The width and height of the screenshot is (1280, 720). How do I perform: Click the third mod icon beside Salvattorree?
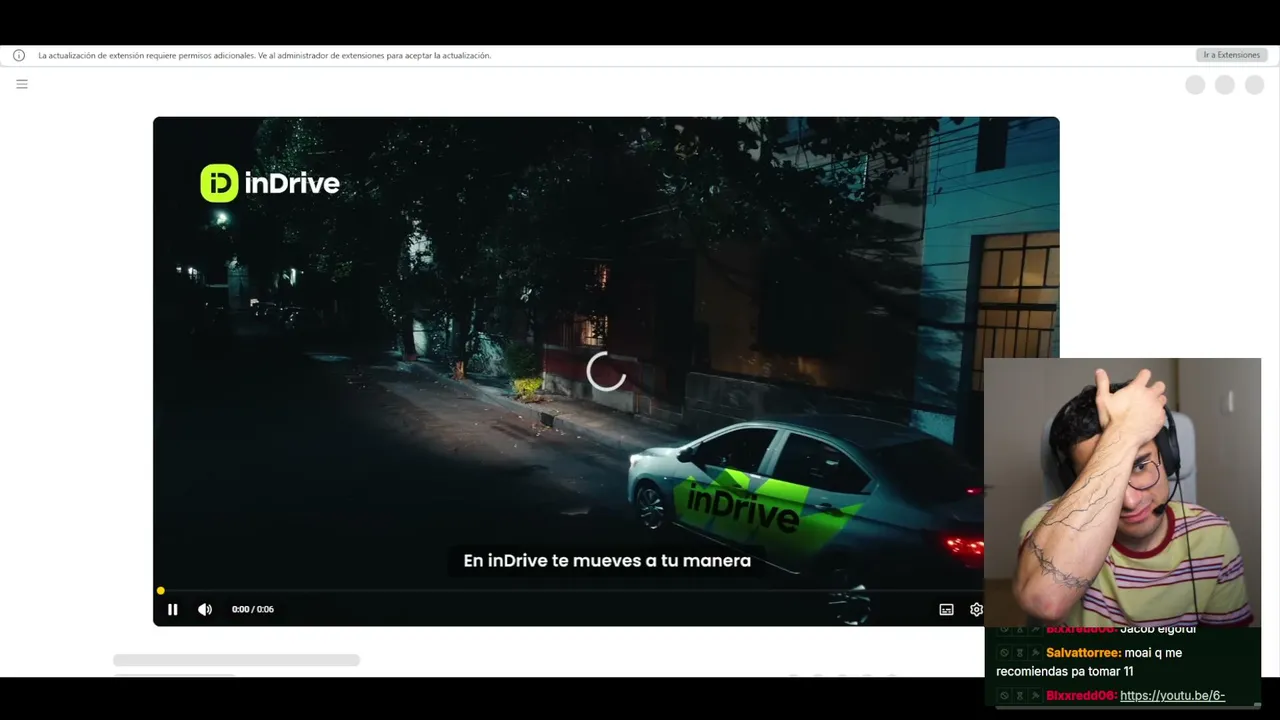[1035, 653]
